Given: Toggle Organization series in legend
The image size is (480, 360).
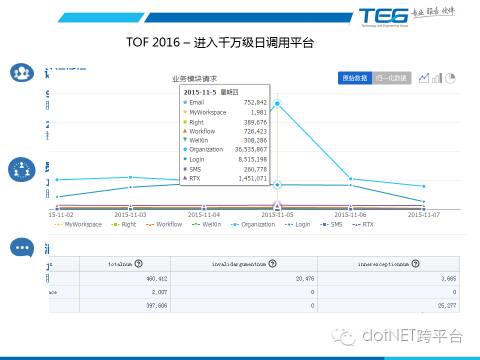Looking at the screenshot, I should [x=253, y=224].
